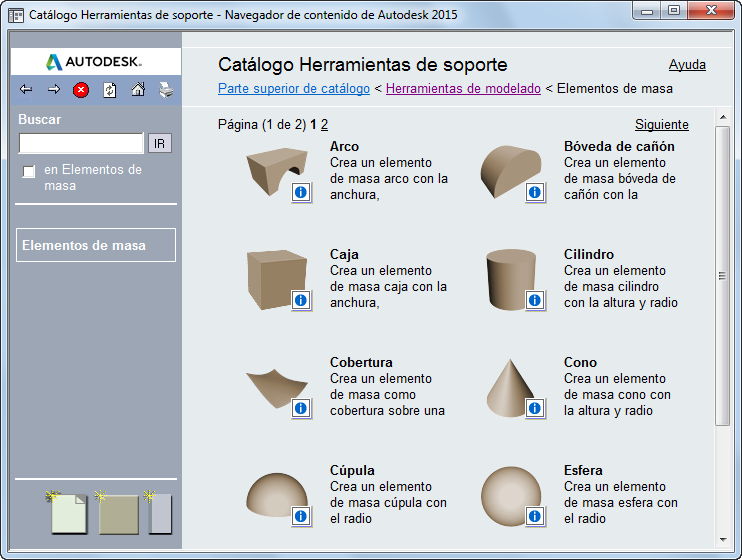Open info for Caja tool
The width and height of the screenshot is (742, 560).
pos(301,301)
